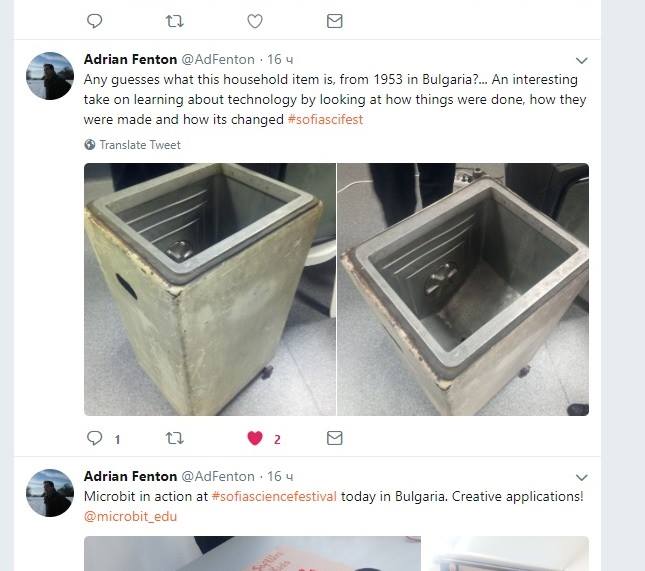Click the globe icon beside Translate Tweet
645x571 pixels.
[x=90, y=144]
